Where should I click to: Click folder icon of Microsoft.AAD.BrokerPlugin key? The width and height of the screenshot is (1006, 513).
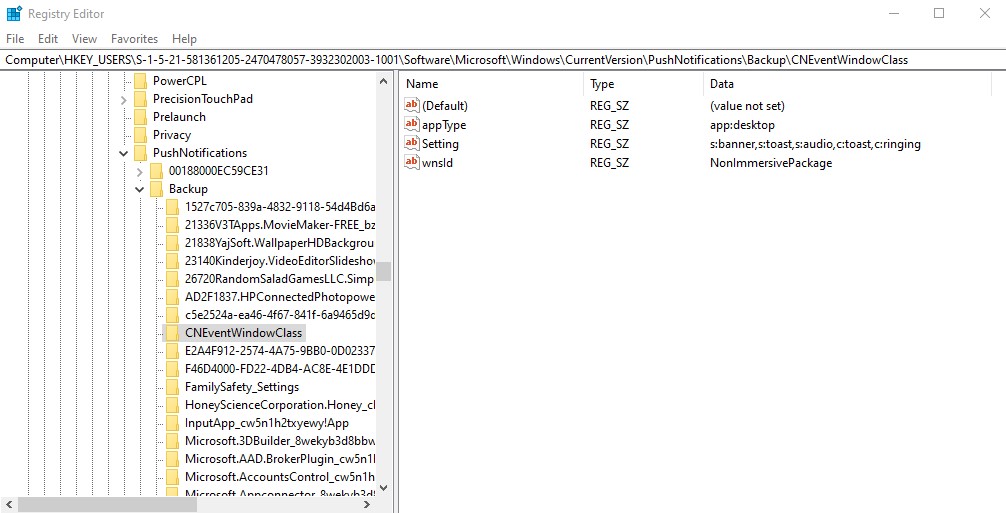coord(173,458)
